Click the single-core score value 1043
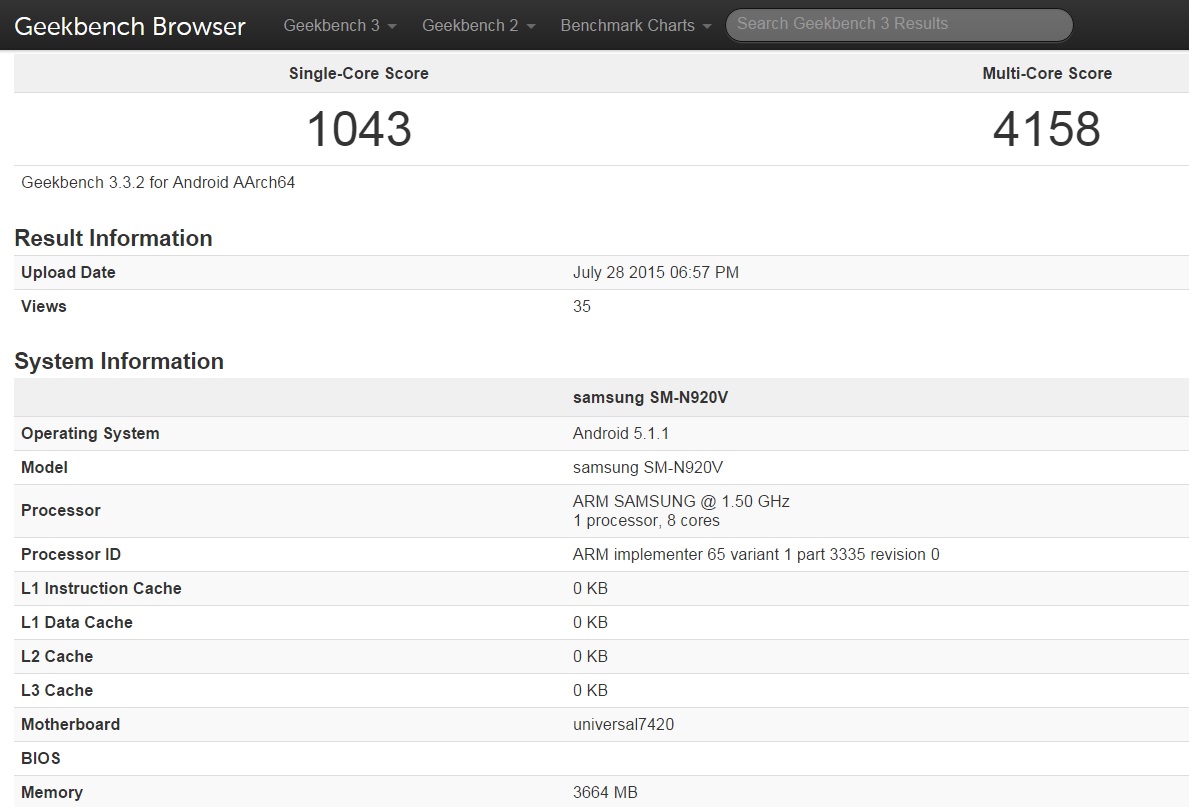The height and width of the screenshot is (807, 1189). point(359,129)
